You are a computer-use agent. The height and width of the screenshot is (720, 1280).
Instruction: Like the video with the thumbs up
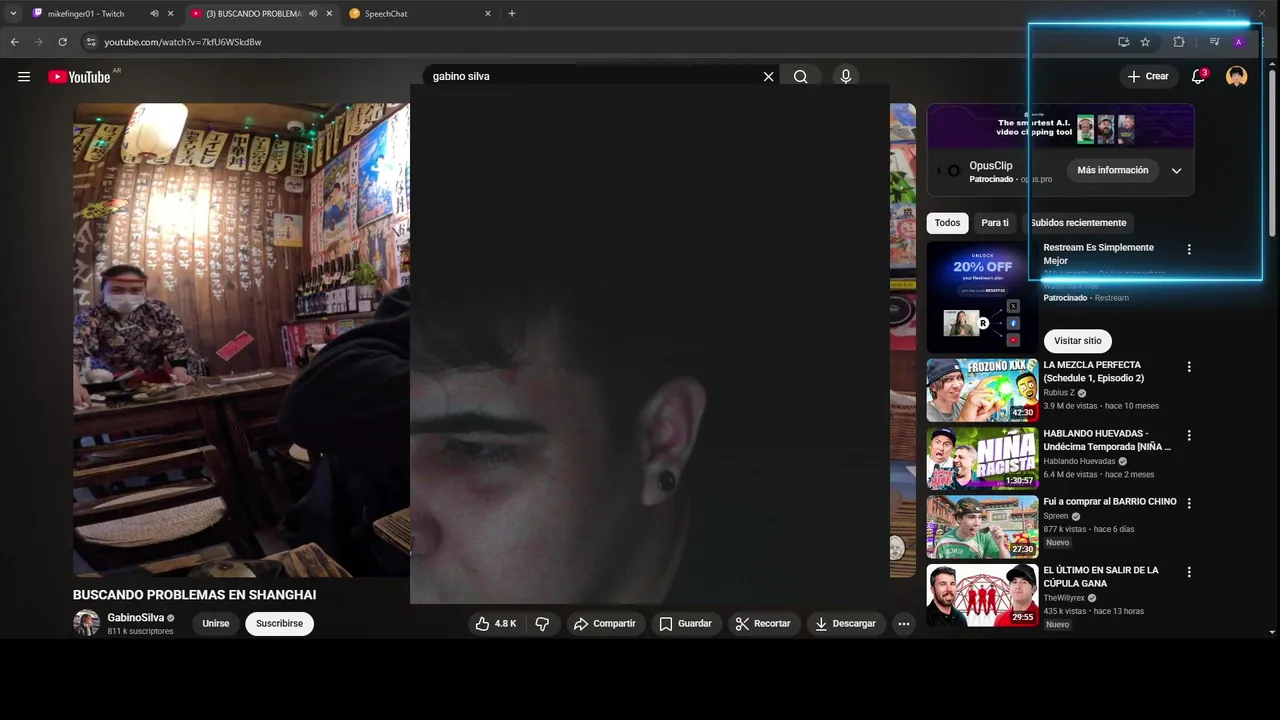click(496, 623)
